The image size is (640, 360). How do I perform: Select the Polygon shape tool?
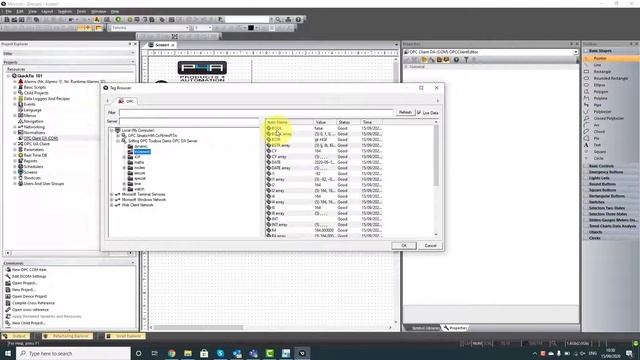pyautogui.click(x=600, y=92)
